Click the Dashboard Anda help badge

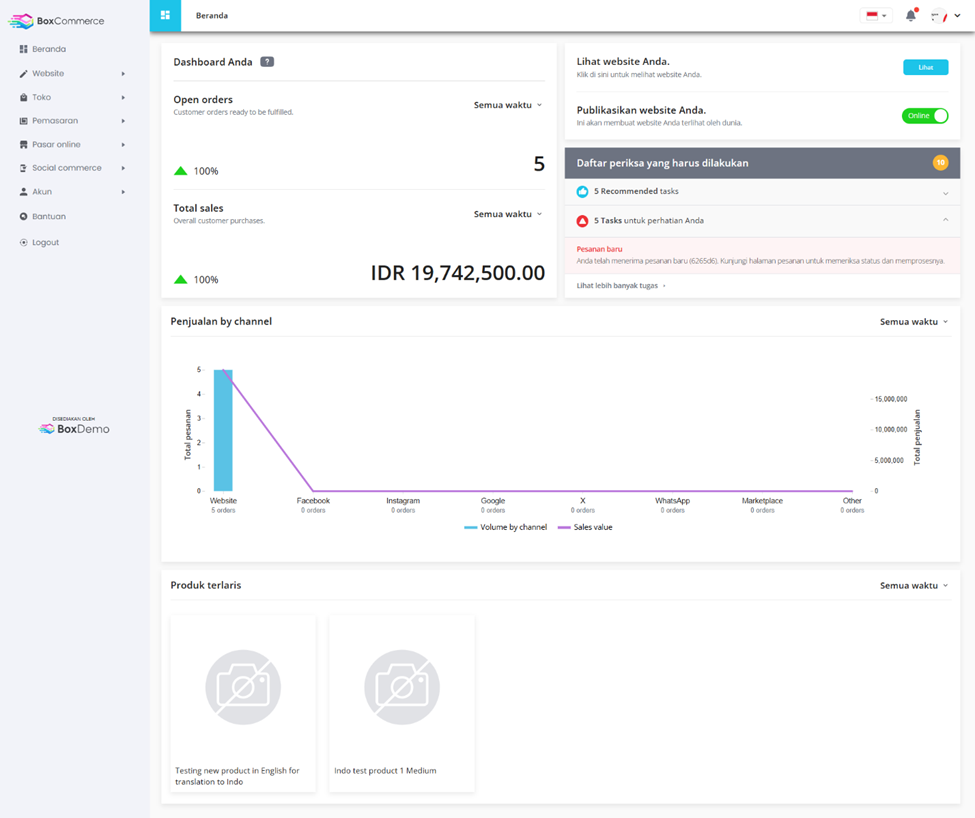point(266,61)
